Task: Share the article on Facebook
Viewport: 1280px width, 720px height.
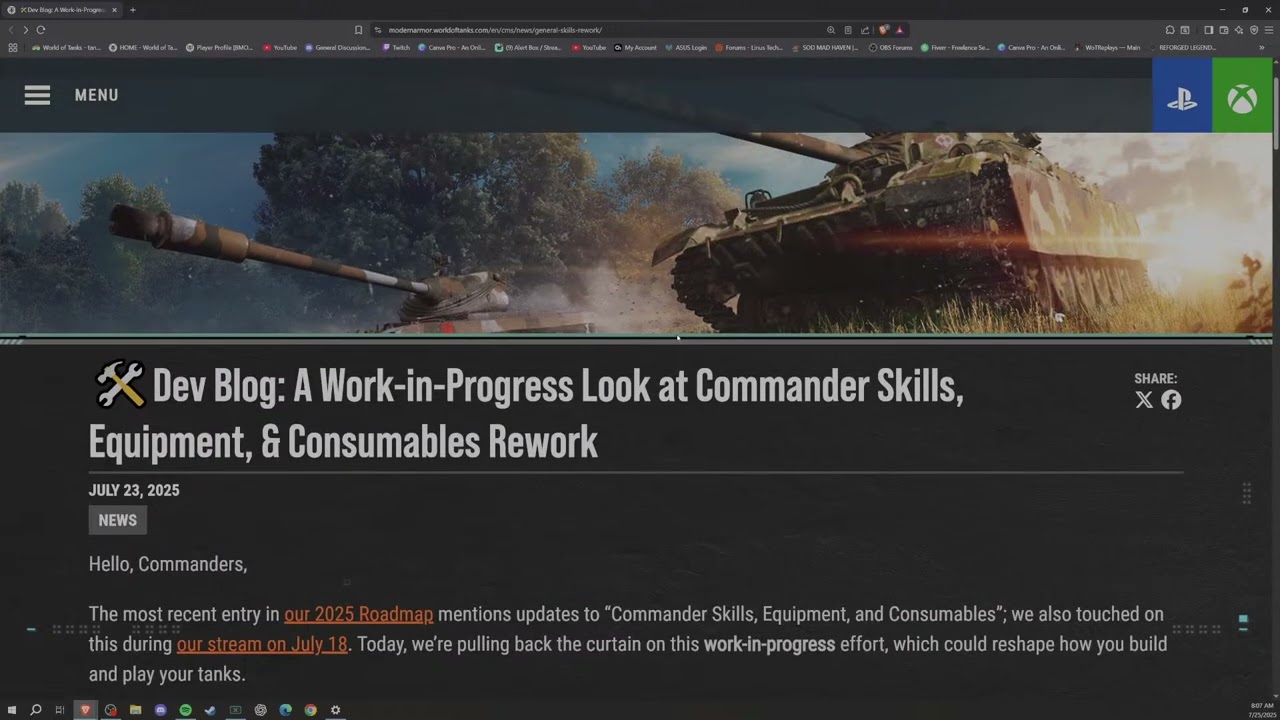Action: point(1171,400)
